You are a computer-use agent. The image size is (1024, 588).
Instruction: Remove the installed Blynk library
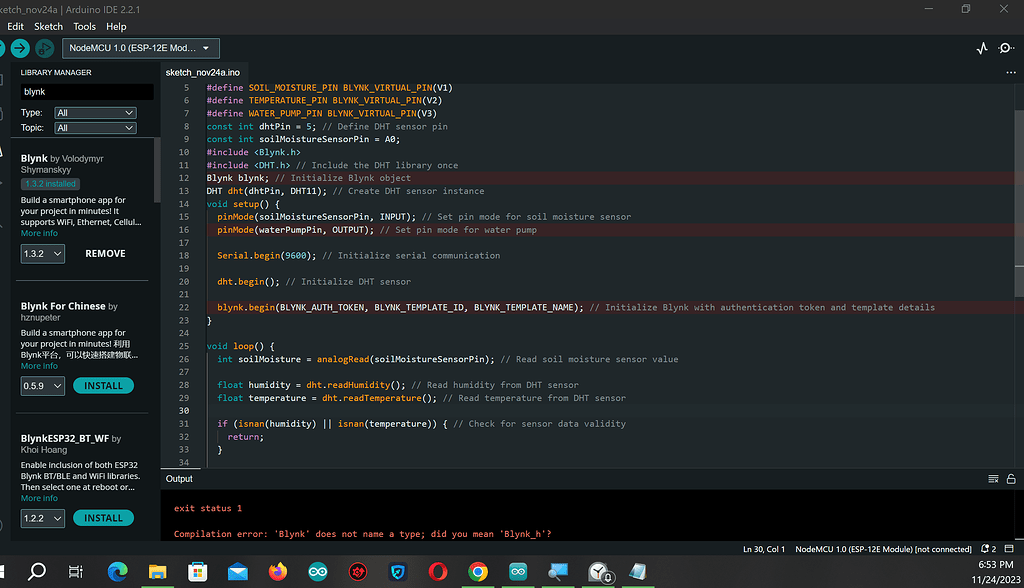(x=105, y=254)
